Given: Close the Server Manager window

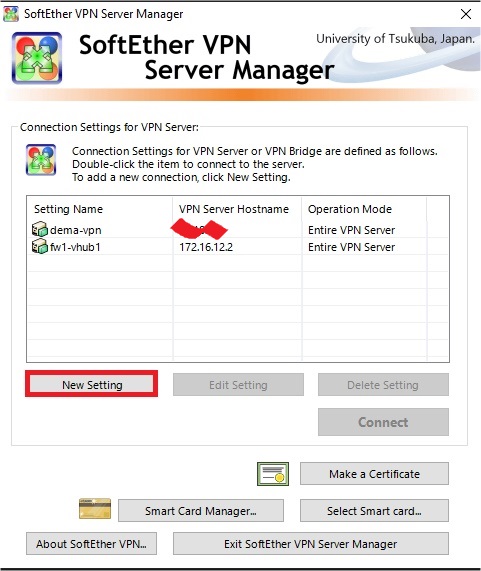Looking at the screenshot, I should pos(466,14).
